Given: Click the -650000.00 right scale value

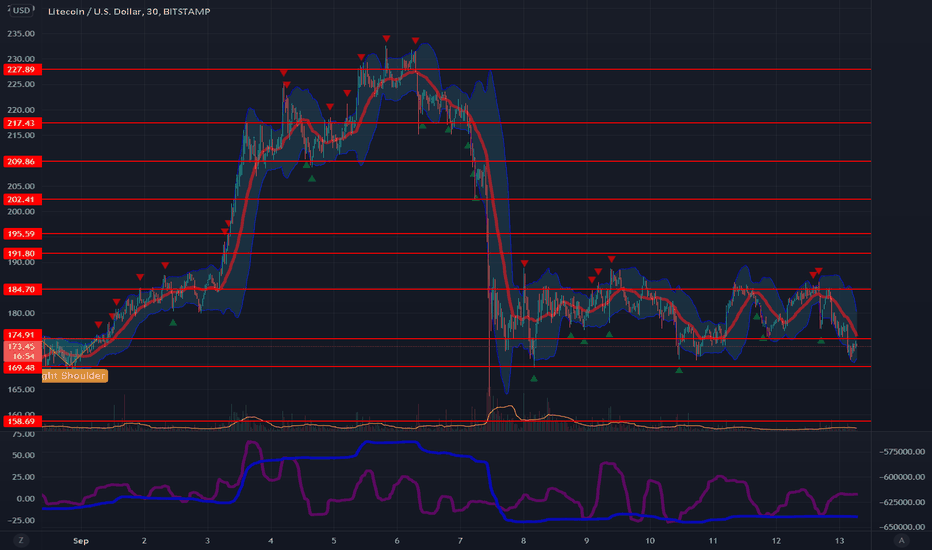Looking at the screenshot, I should tap(902, 527).
